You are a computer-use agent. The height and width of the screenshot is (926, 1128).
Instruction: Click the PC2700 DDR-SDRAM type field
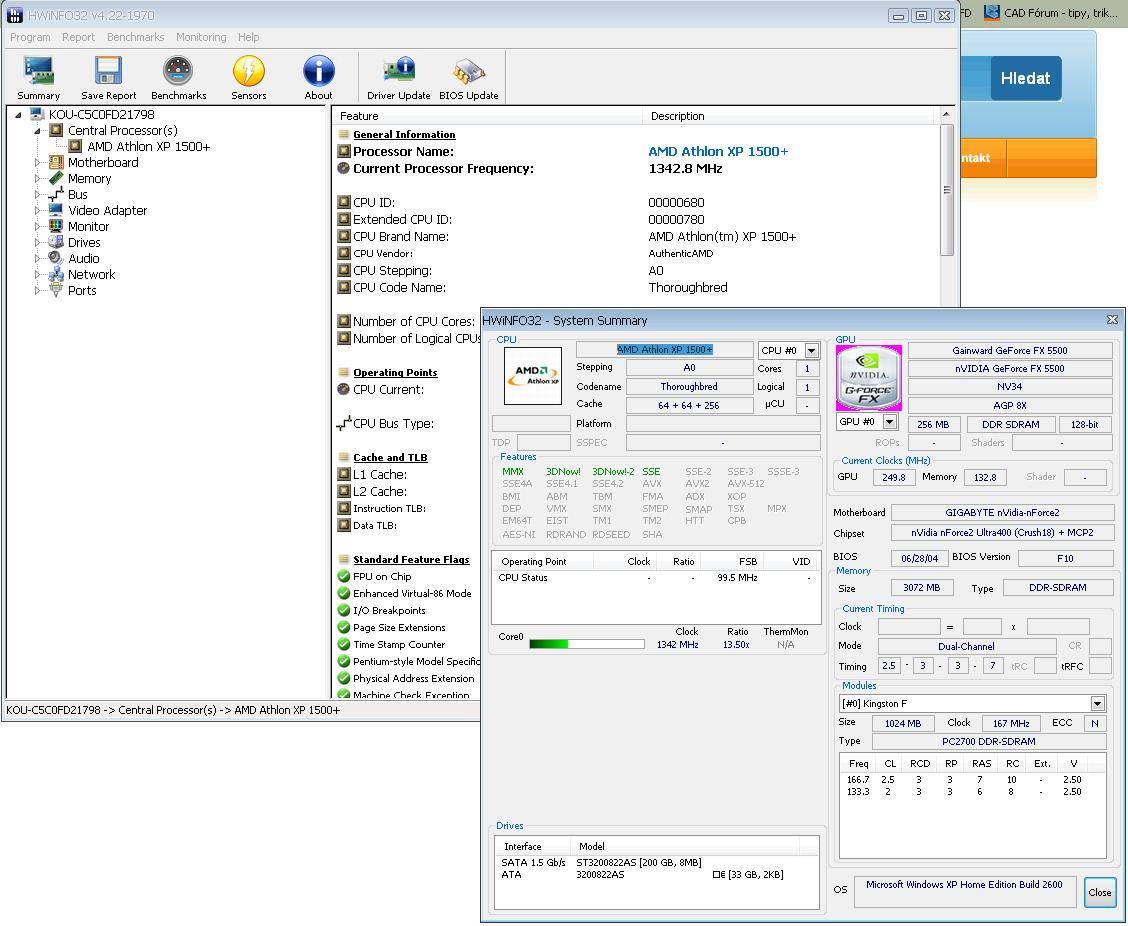coord(988,741)
